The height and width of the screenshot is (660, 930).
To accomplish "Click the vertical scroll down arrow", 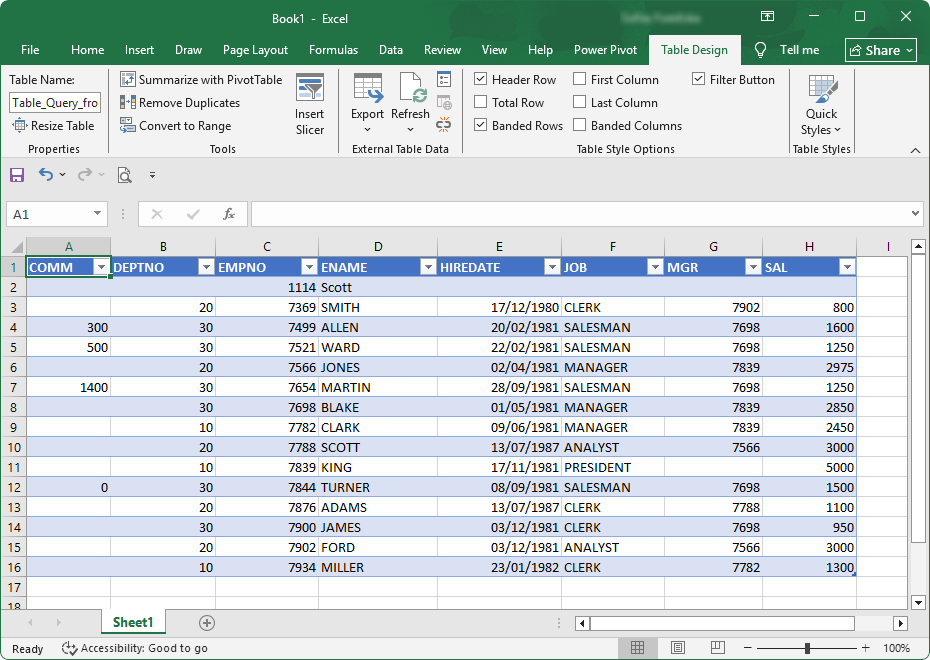I will coord(918,603).
